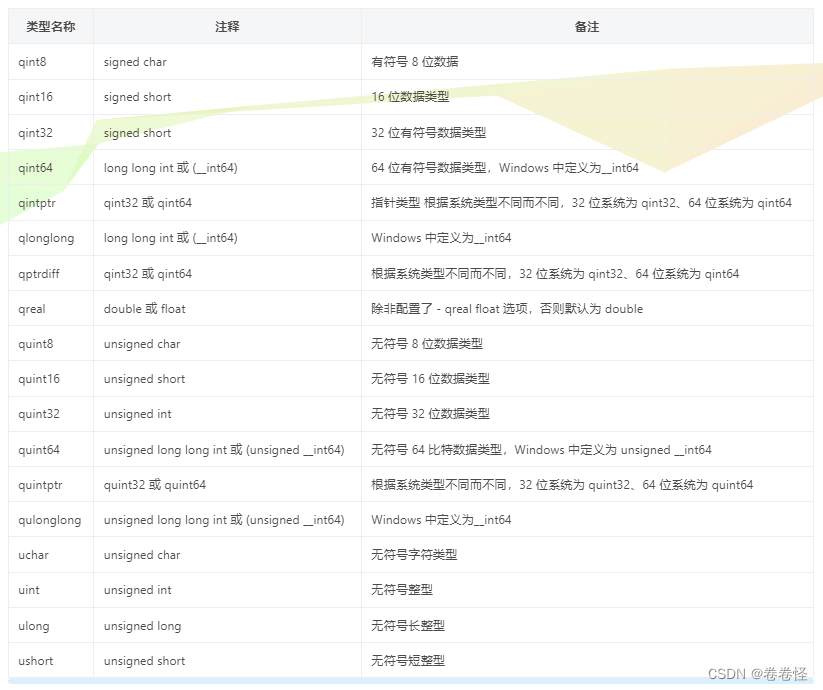Open the underlined 16 位数据类型 link
This screenshot has width=823, height=690.
click(x=410, y=97)
